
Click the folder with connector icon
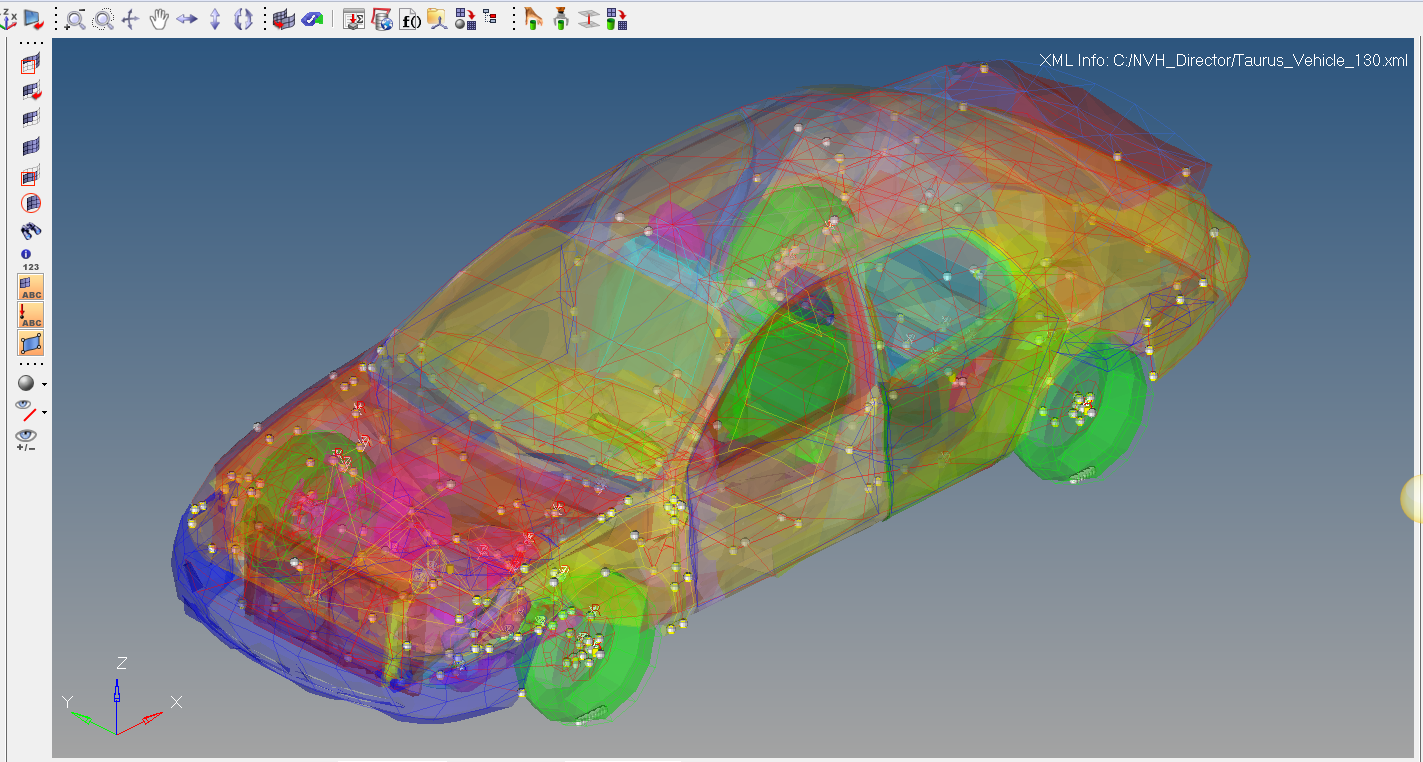pos(437,19)
